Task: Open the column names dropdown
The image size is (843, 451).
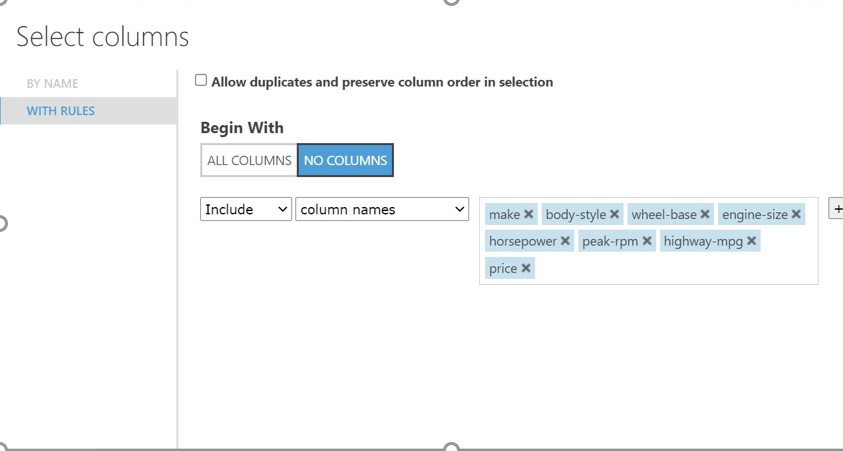Action: pos(382,209)
